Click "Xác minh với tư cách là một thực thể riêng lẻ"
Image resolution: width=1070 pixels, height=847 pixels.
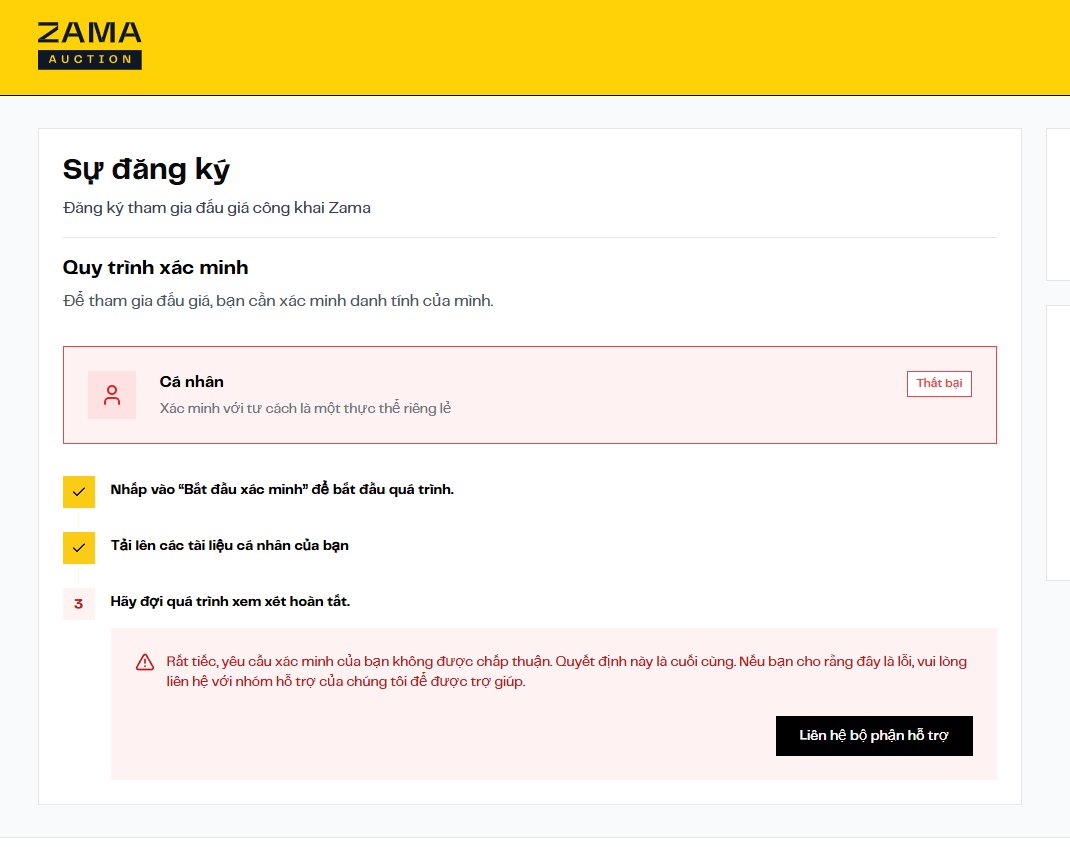[305, 408]
